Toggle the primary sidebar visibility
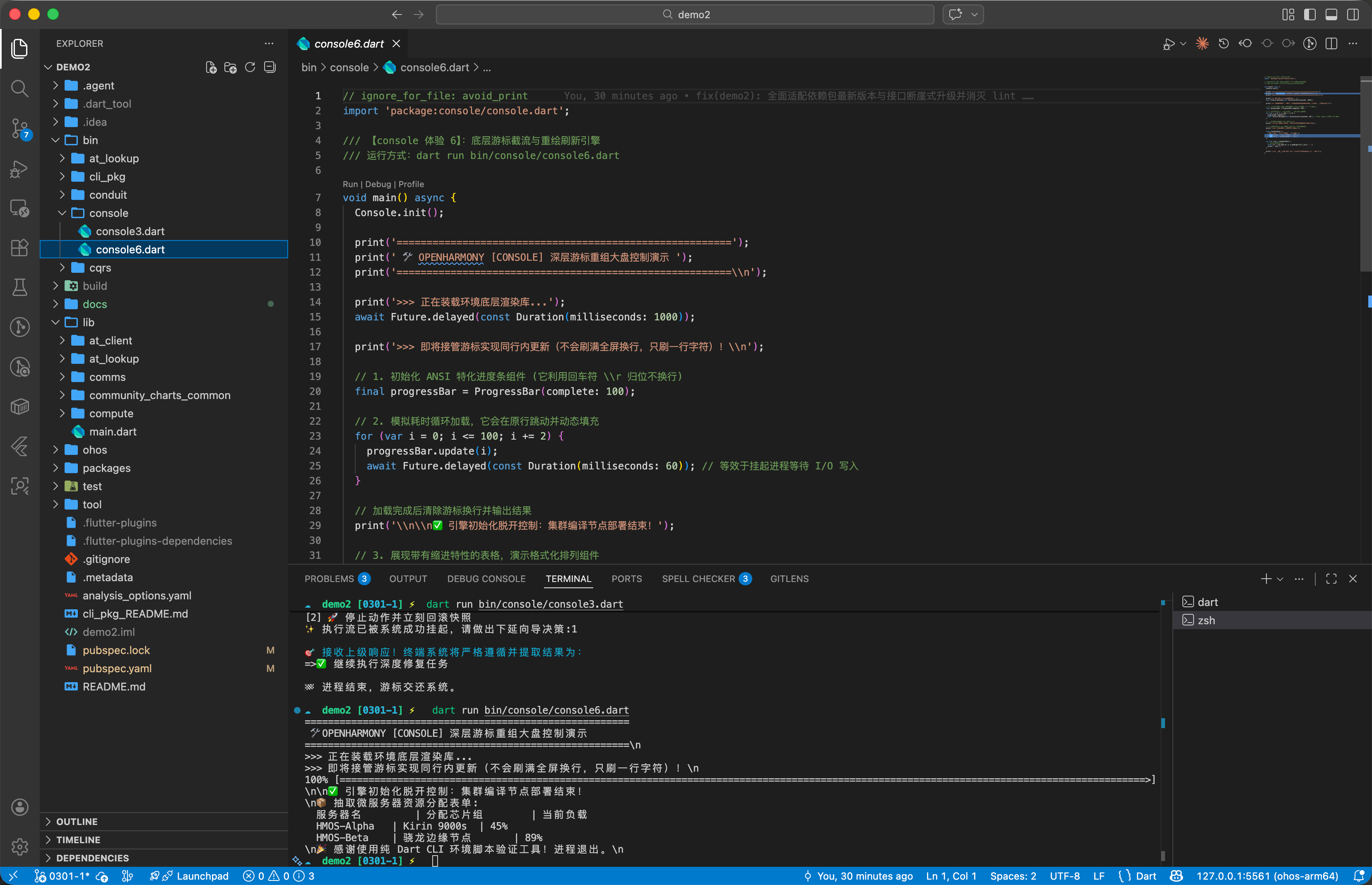 (x=1309, y=14)
